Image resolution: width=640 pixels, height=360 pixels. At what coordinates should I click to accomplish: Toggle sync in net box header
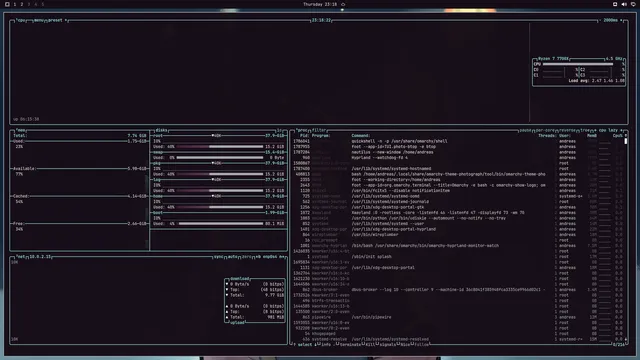tap(218, 257)
